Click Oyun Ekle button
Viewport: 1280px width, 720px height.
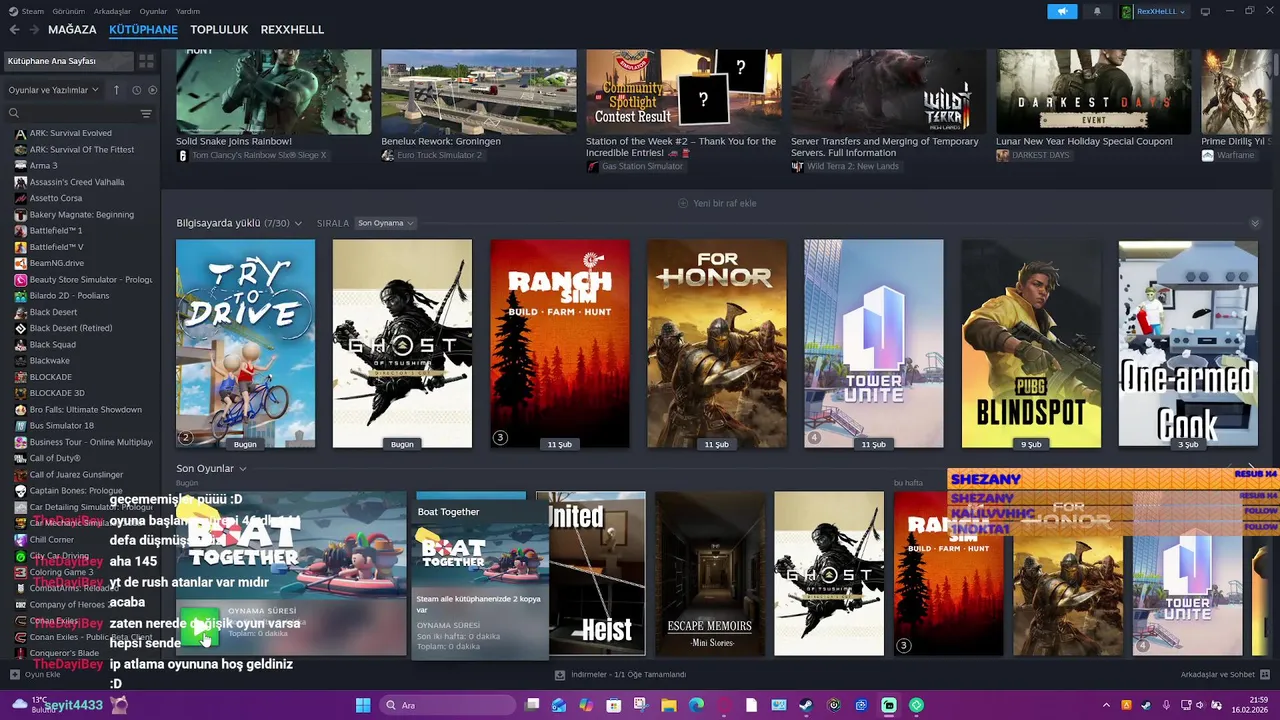pos(35,675)
